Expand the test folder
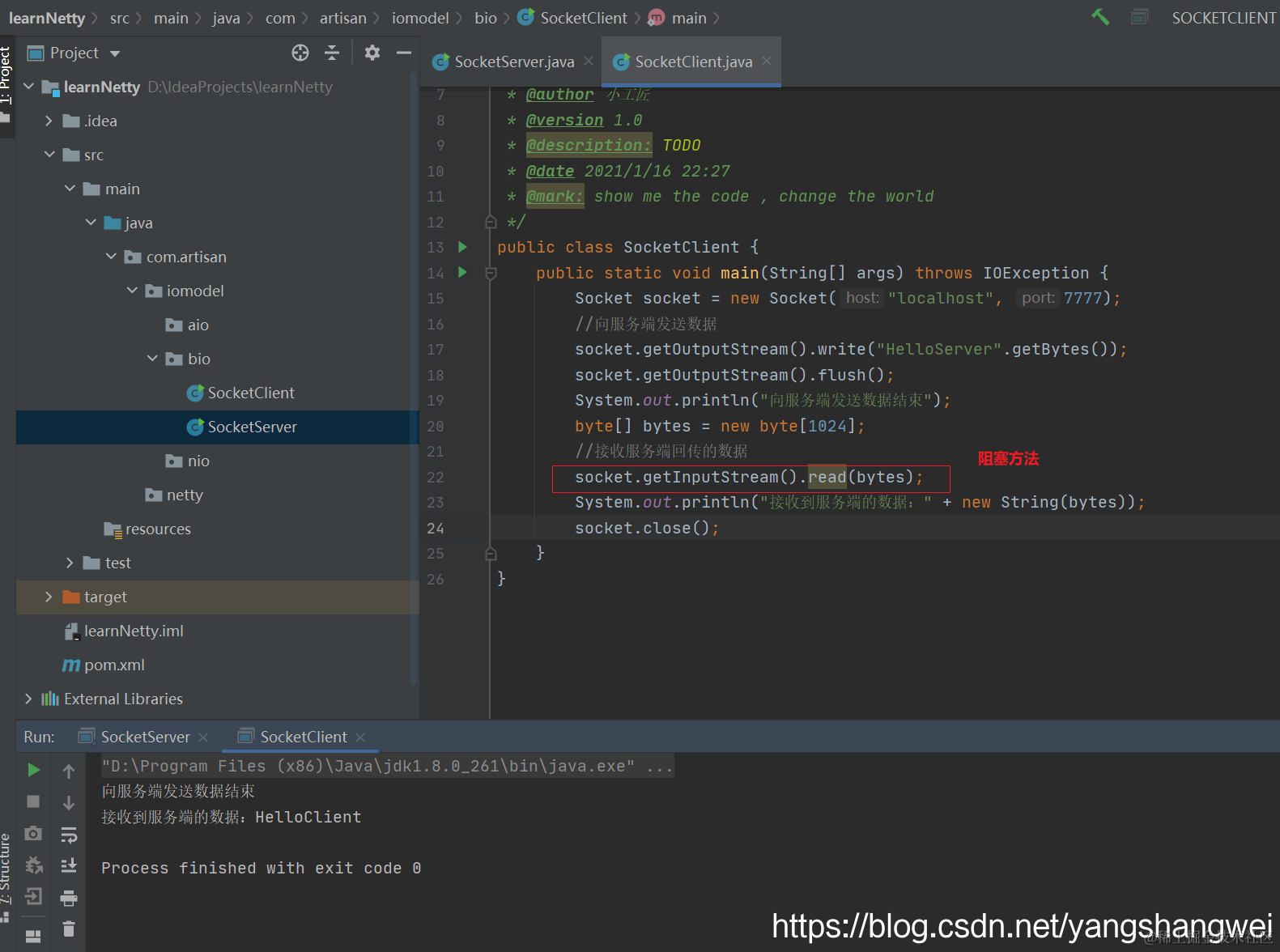 tap(70, 563)
